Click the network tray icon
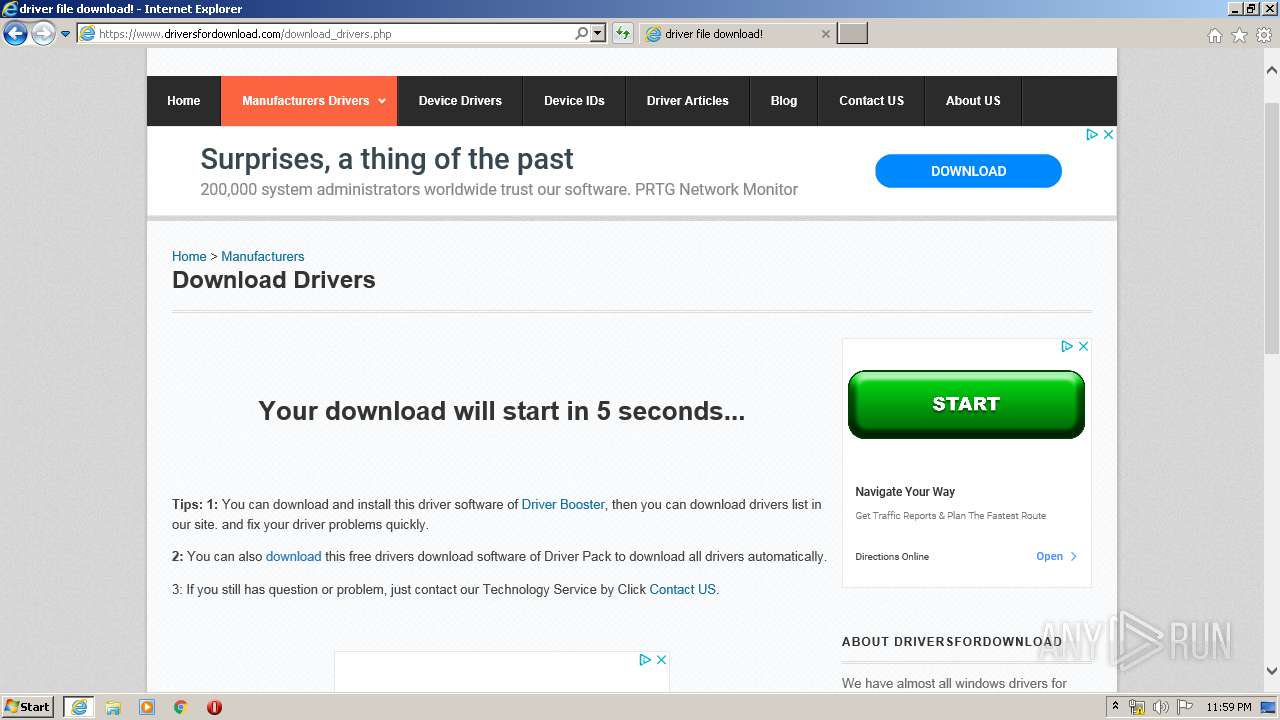The height and width of the screenshot is (720, 1280). click(x=1137, y=707)
